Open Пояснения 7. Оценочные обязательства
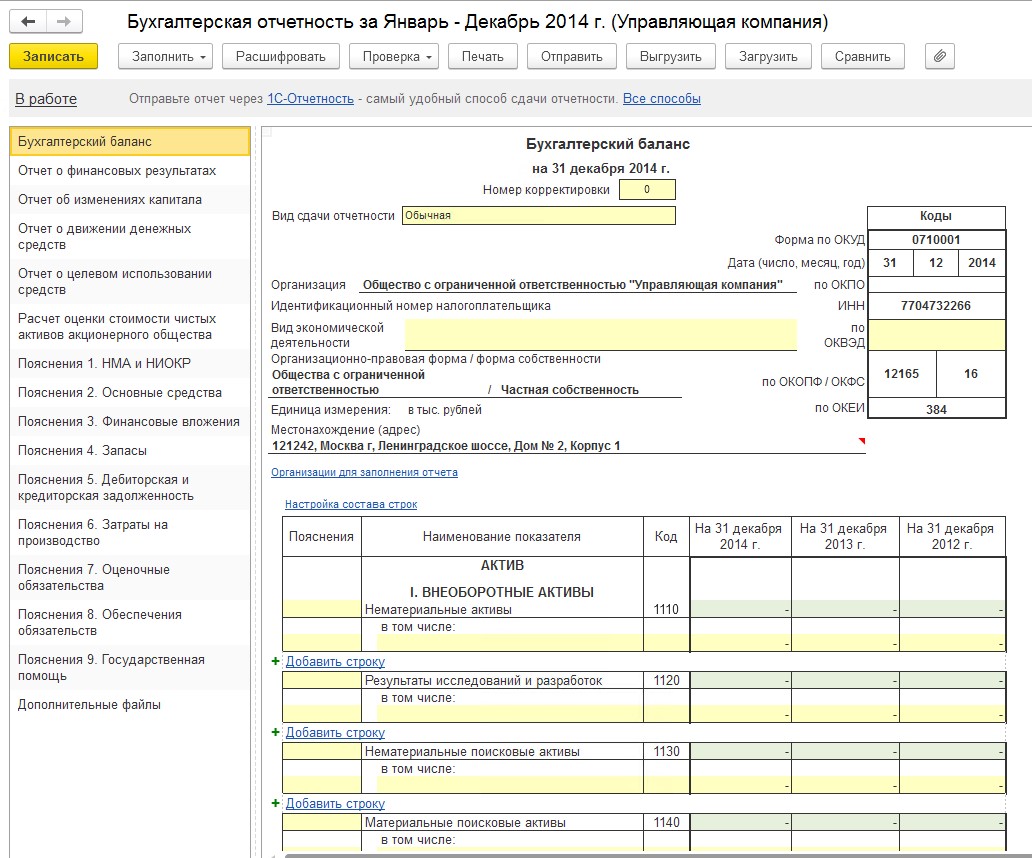This screenshot has width=1032, height=858. tap(130, 578)
